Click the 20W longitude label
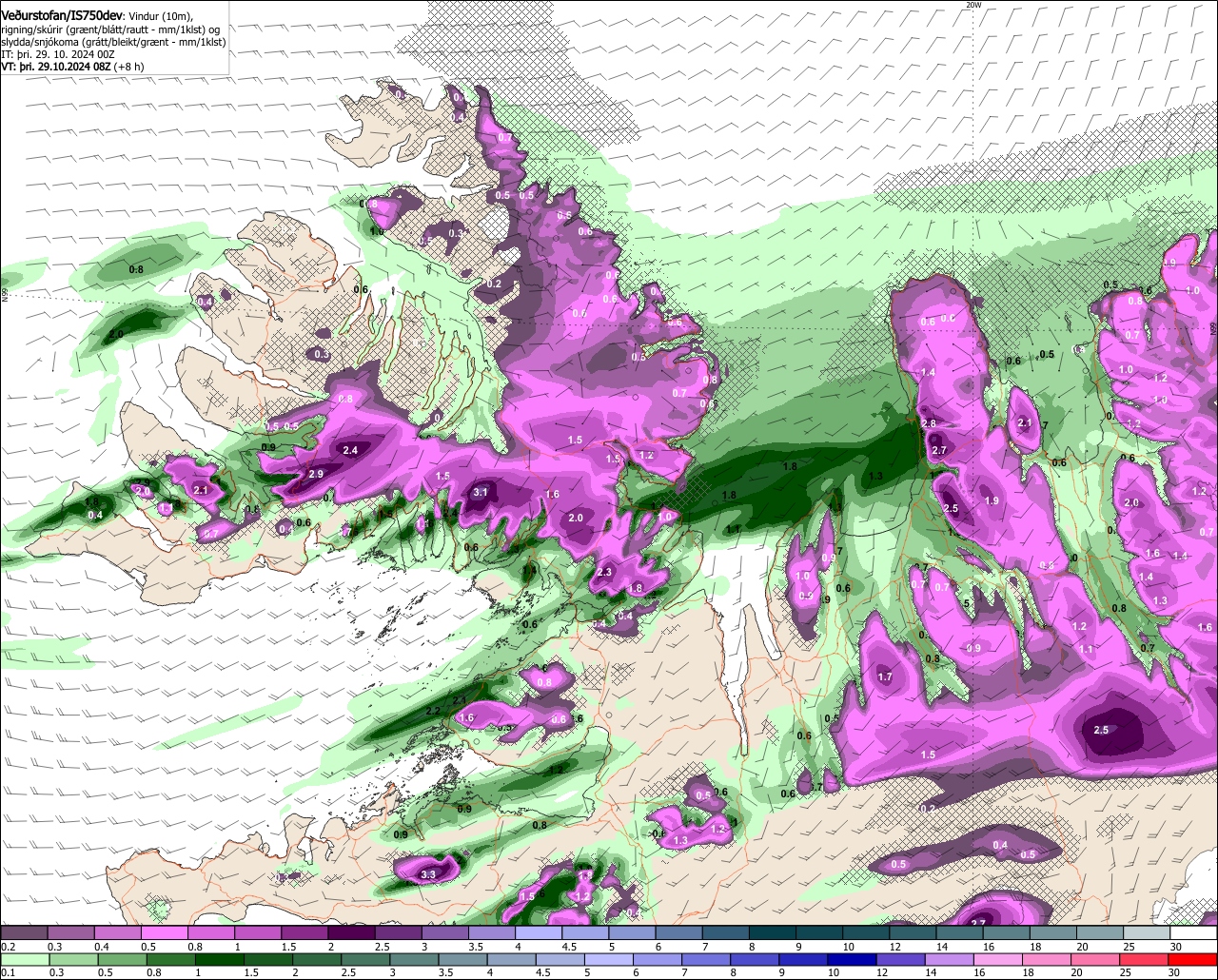 (972, 5)
